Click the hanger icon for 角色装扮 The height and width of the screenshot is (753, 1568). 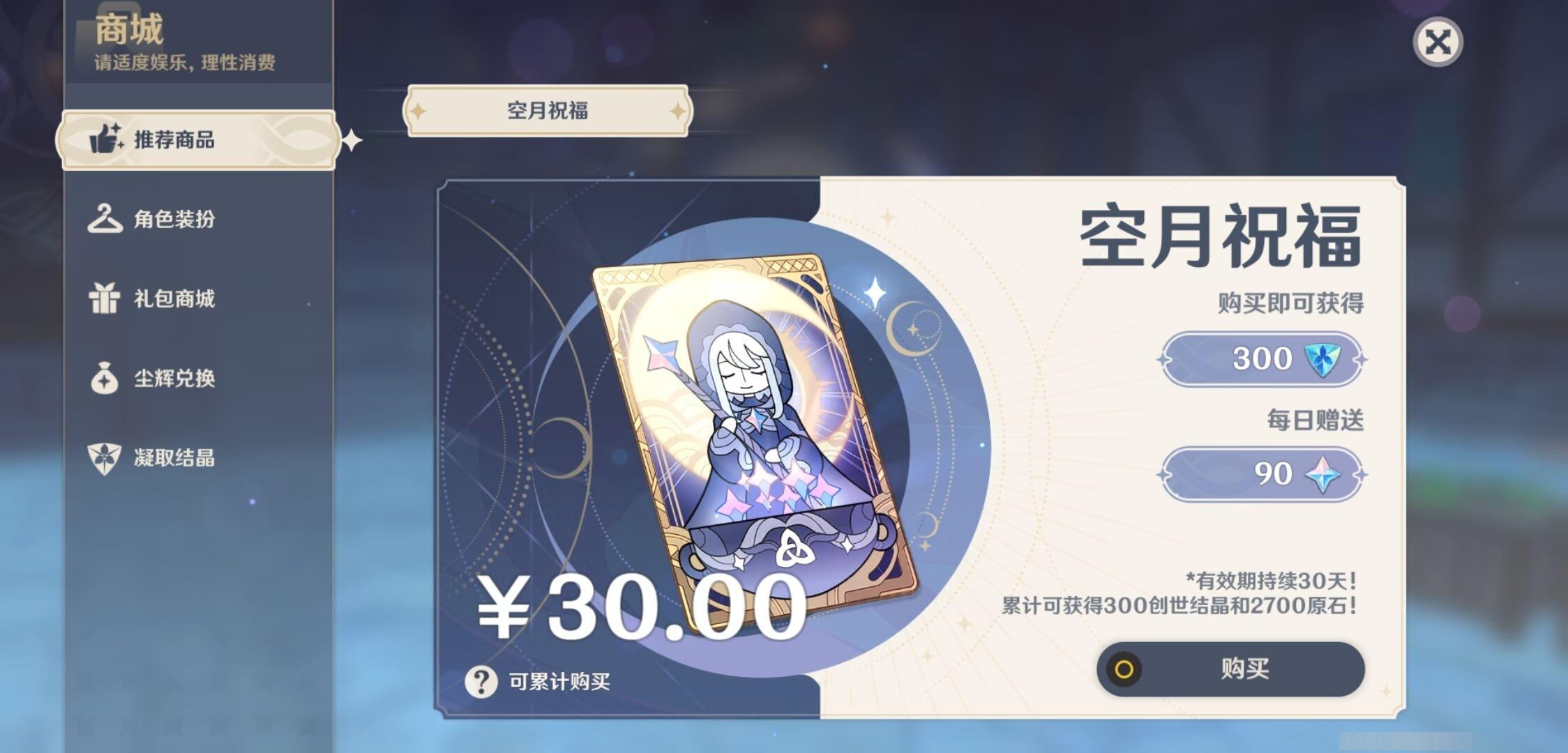(105, 218)
